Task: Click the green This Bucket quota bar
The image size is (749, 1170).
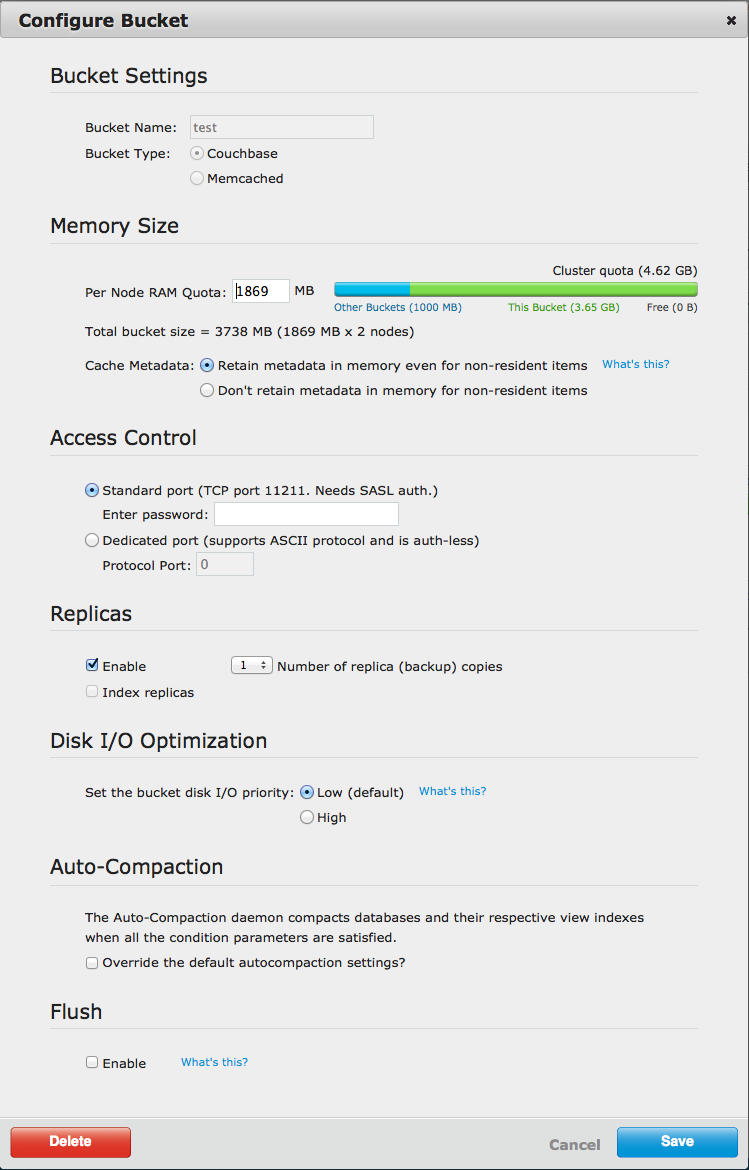Action: point(553,289)
